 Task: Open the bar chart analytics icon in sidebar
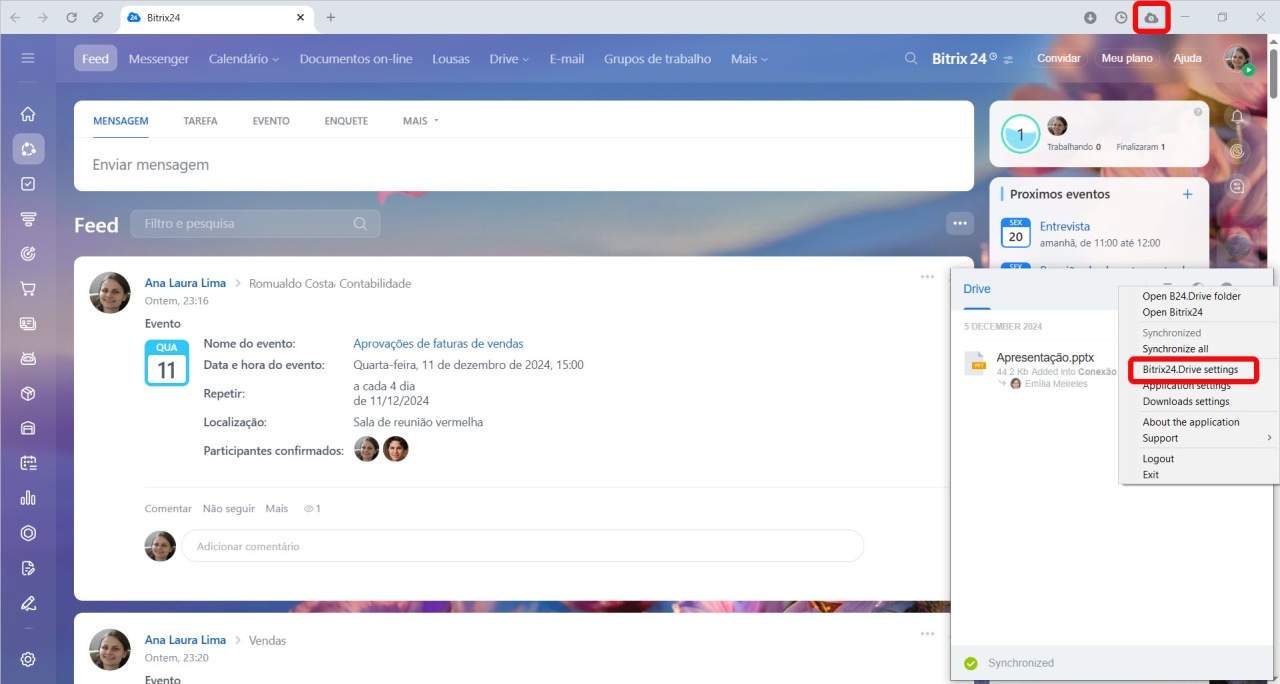28,498
